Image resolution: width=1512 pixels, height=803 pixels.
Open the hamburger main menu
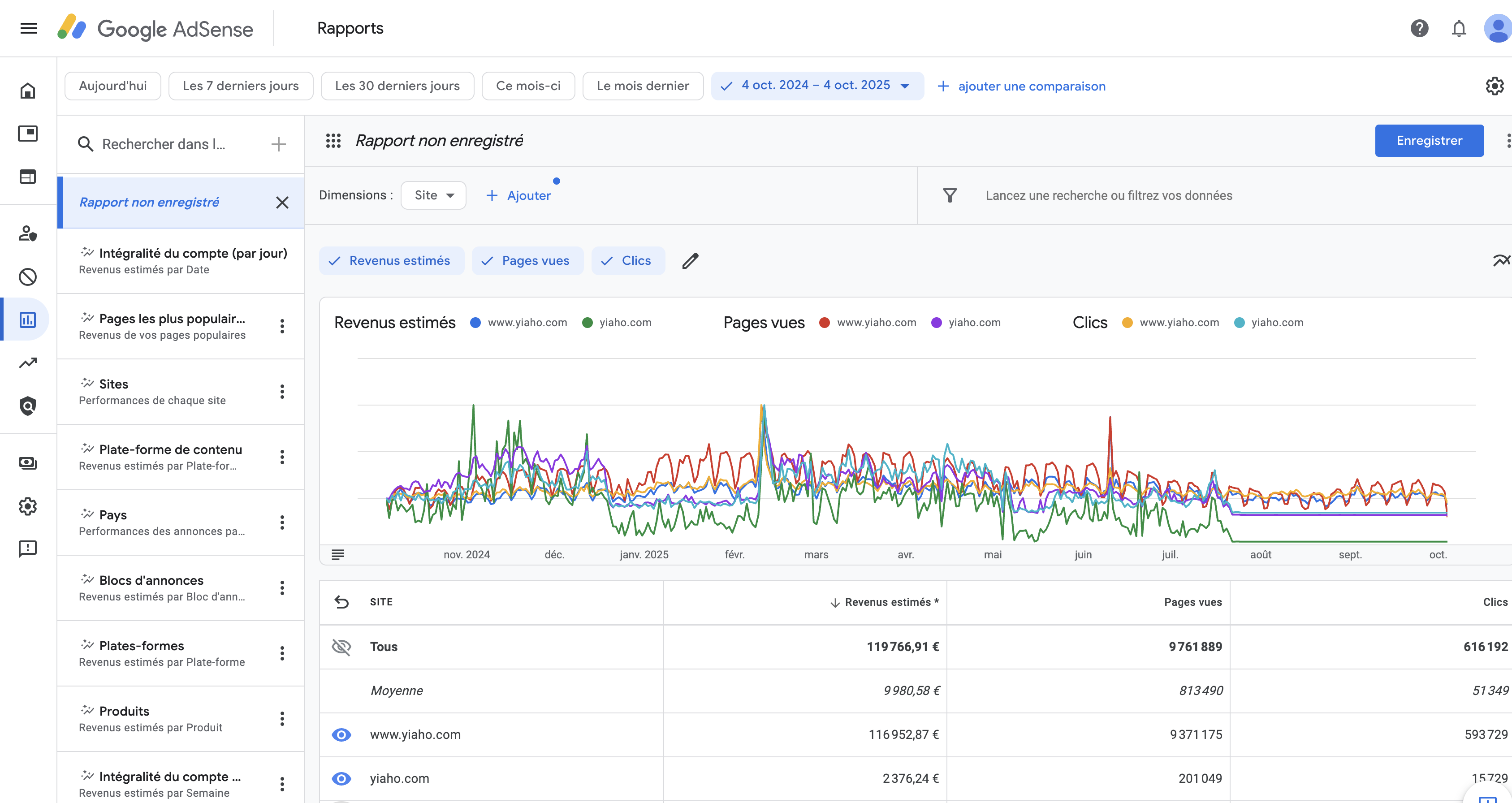pos(28,28)
